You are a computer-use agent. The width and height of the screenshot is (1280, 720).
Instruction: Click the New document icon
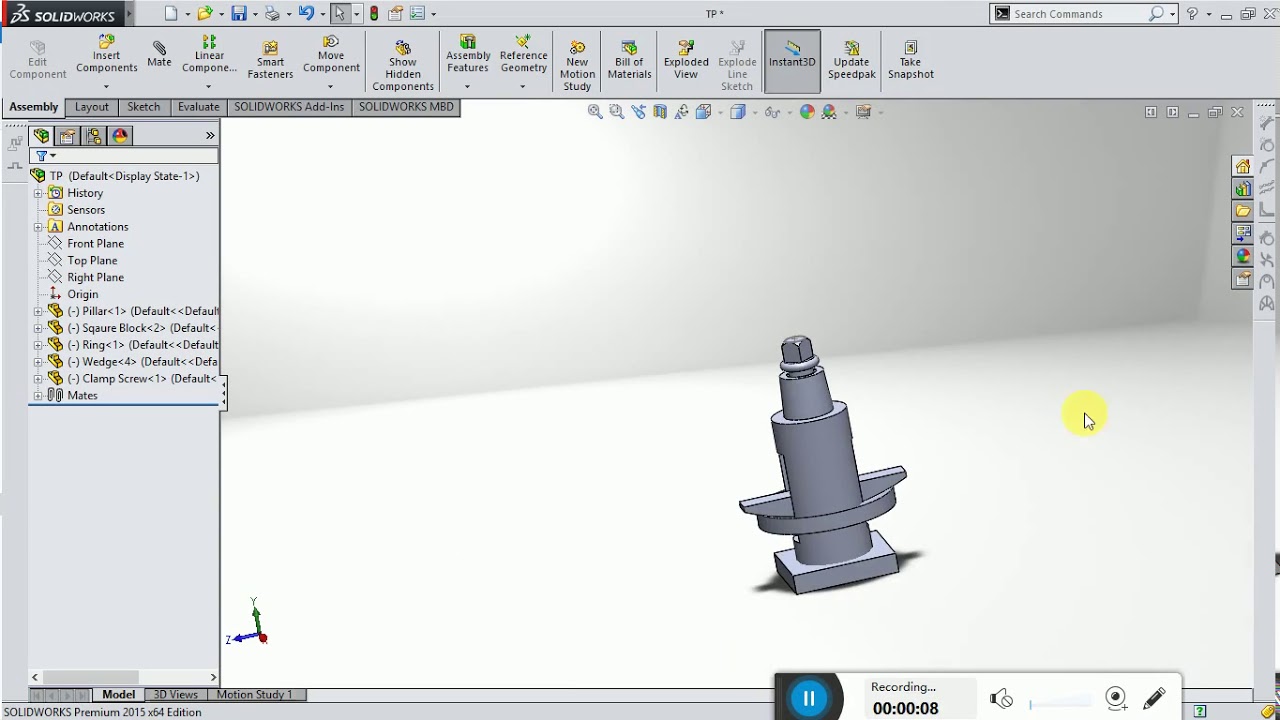pyautogui.click(x=171, y=13)
